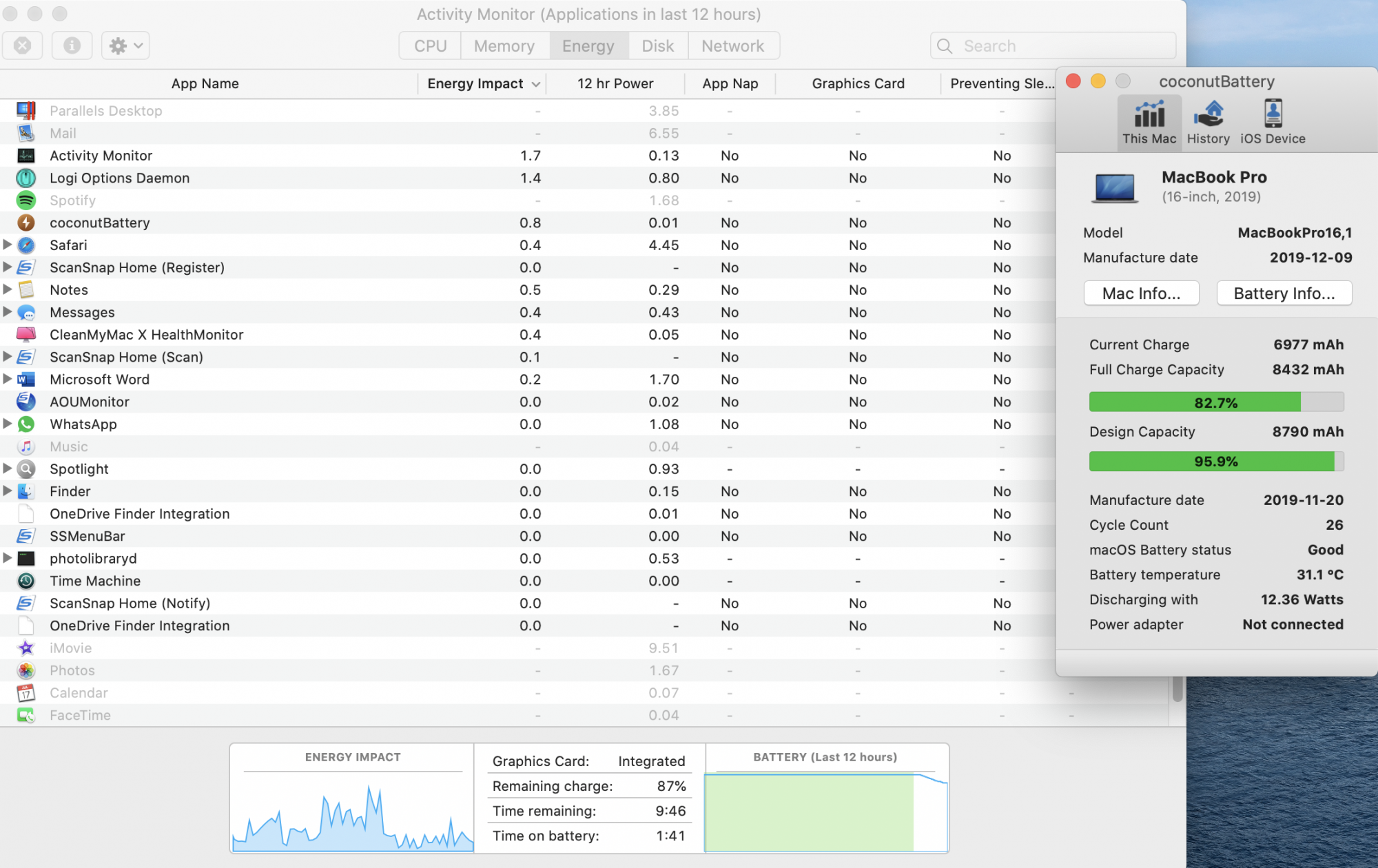Viewport: 1378px width, 868px height.
Task: Click the WhatsApp icon
Action: 26,424
